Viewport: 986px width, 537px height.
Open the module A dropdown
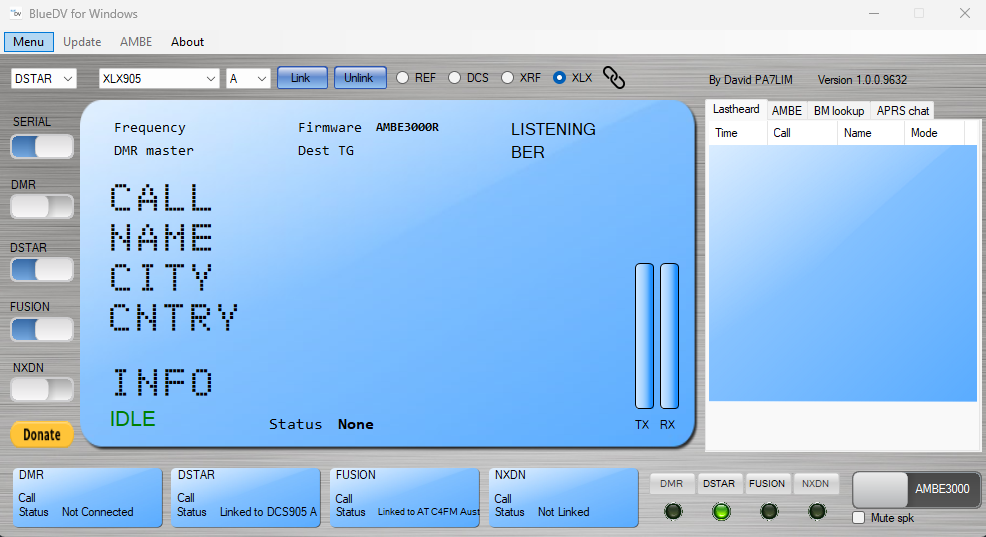click(x=248, y=79)
